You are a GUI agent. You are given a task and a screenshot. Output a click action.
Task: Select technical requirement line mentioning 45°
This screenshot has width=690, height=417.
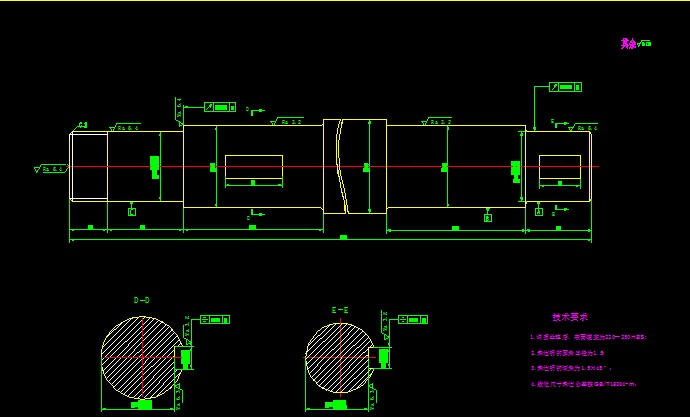571,368
